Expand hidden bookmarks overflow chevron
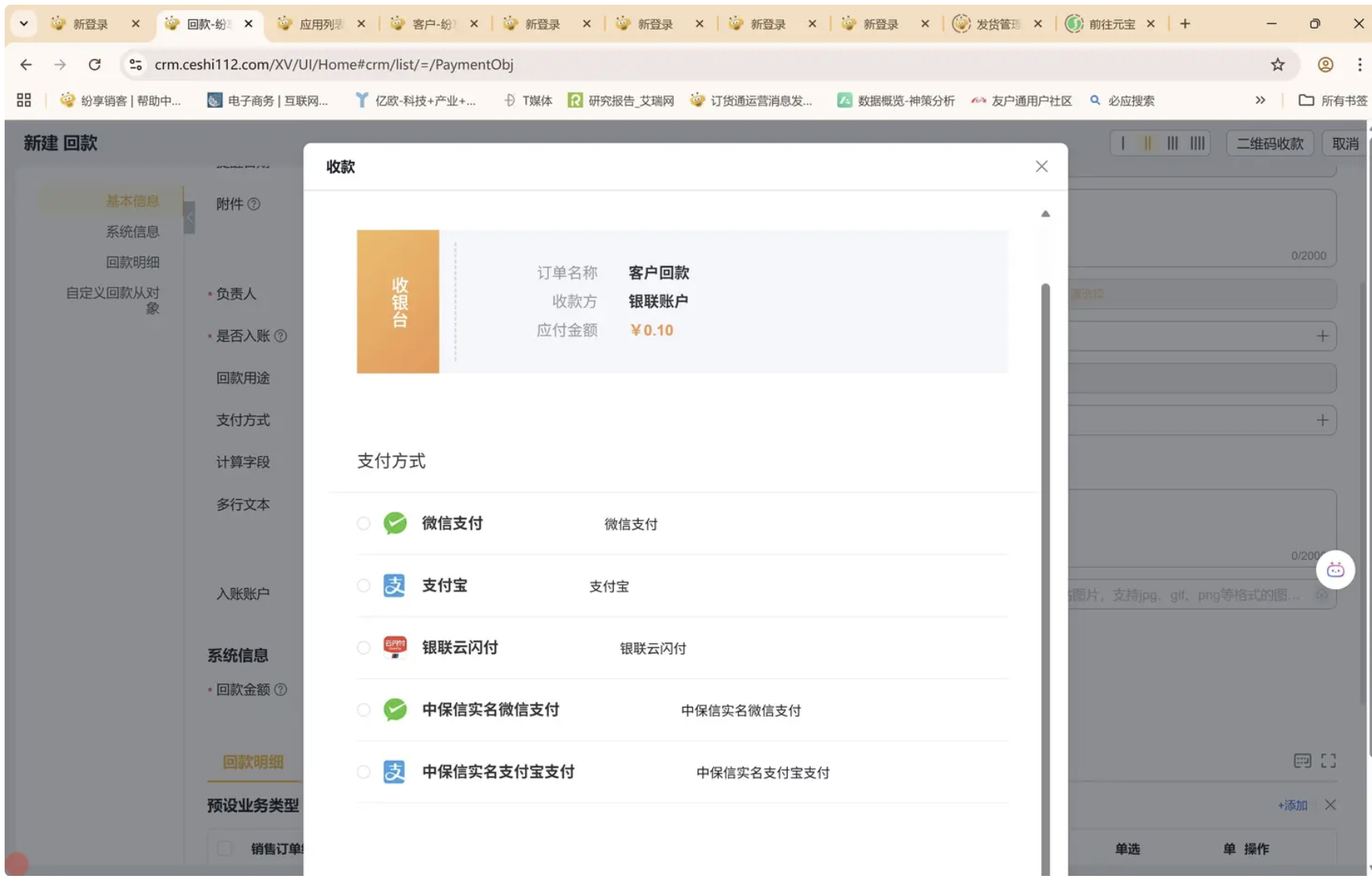 point(1260,100)
